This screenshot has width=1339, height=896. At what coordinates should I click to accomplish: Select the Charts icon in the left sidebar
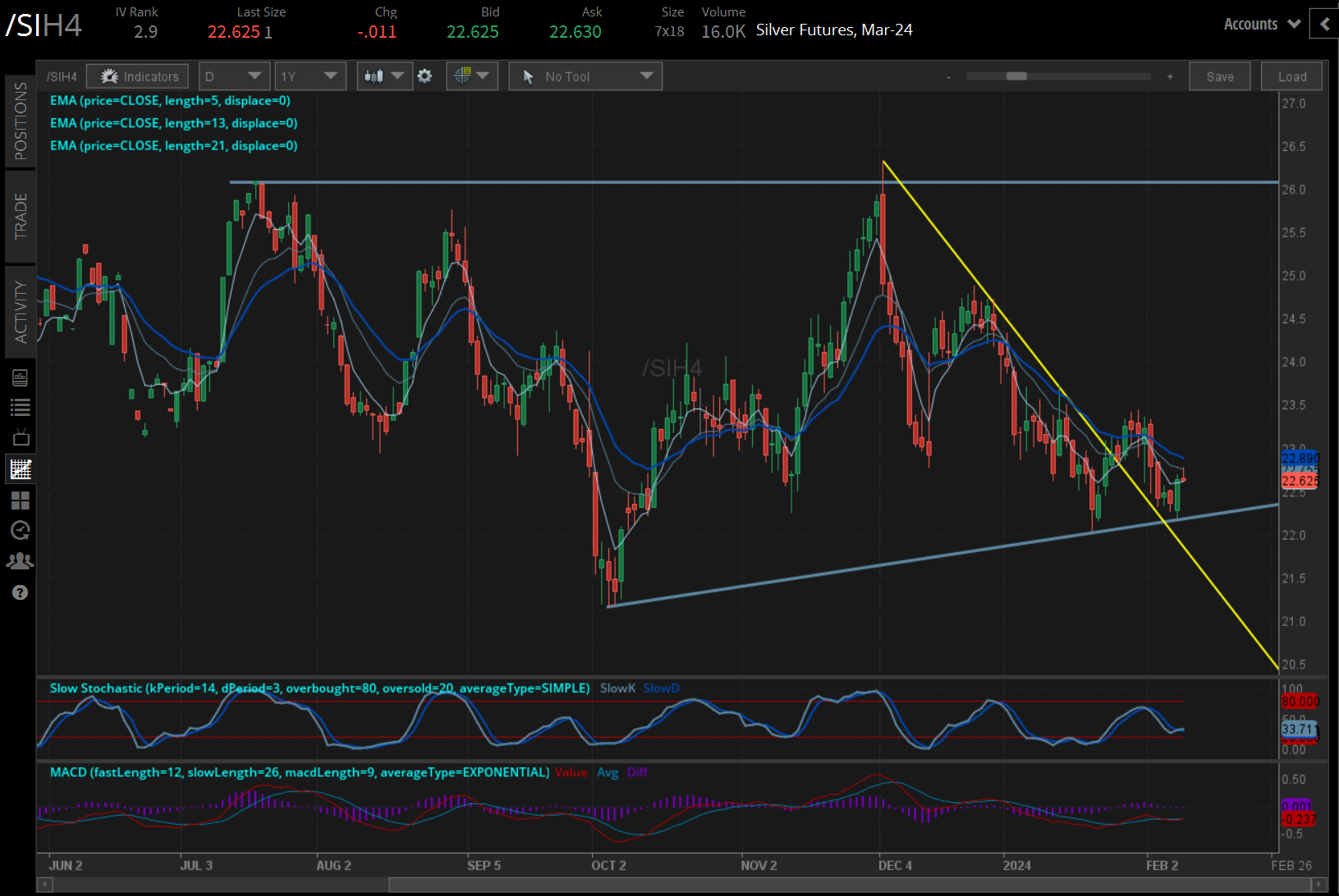coord(21,469)
